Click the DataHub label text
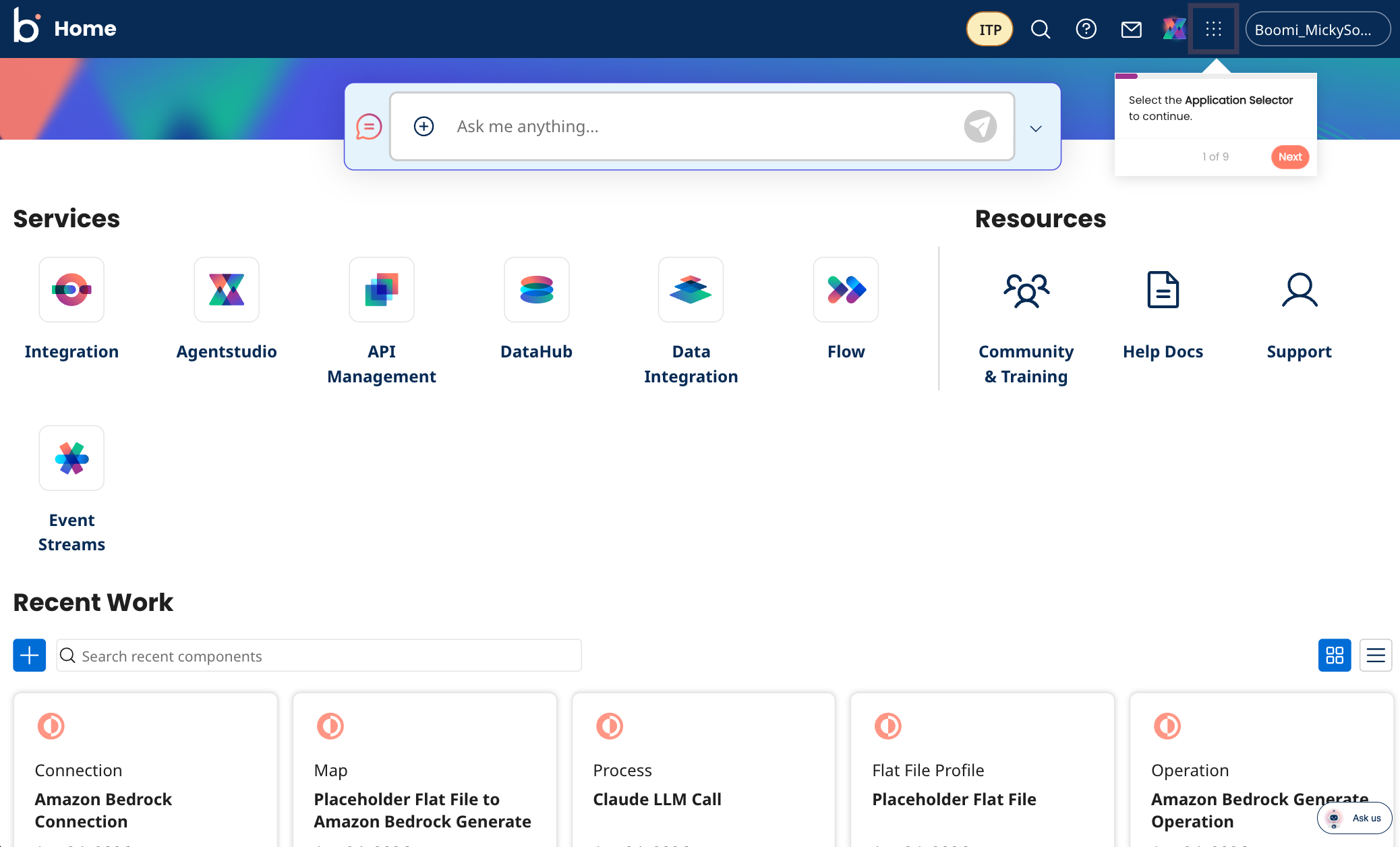1400x847 pixels. 537,351
